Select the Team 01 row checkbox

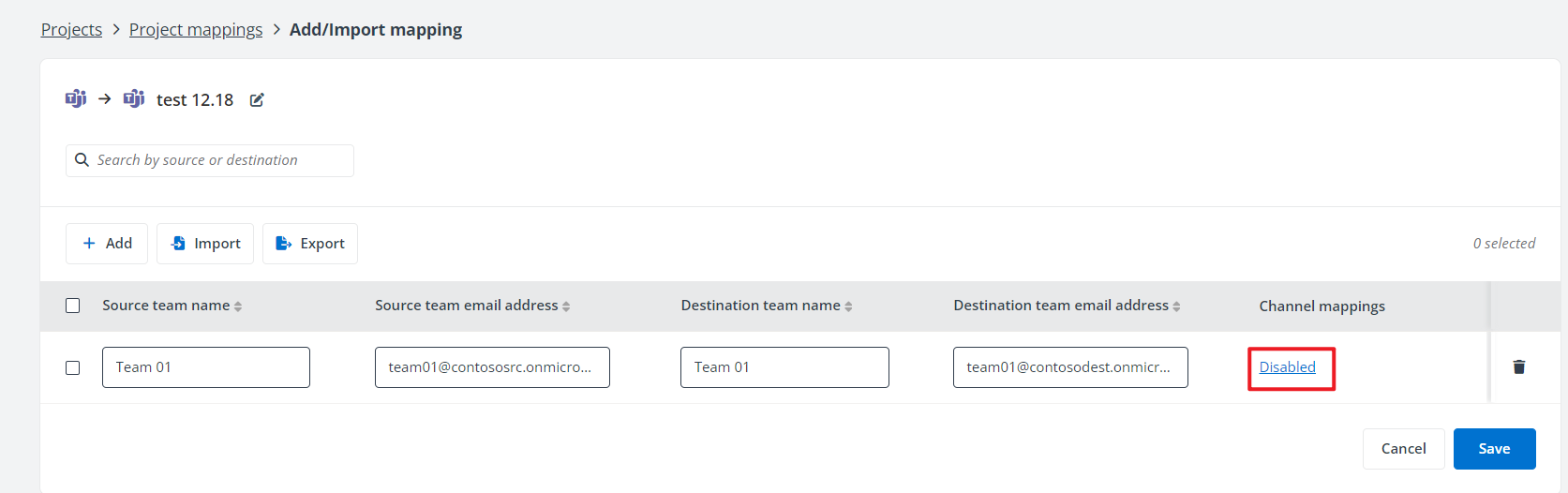[x=73, y=367]
